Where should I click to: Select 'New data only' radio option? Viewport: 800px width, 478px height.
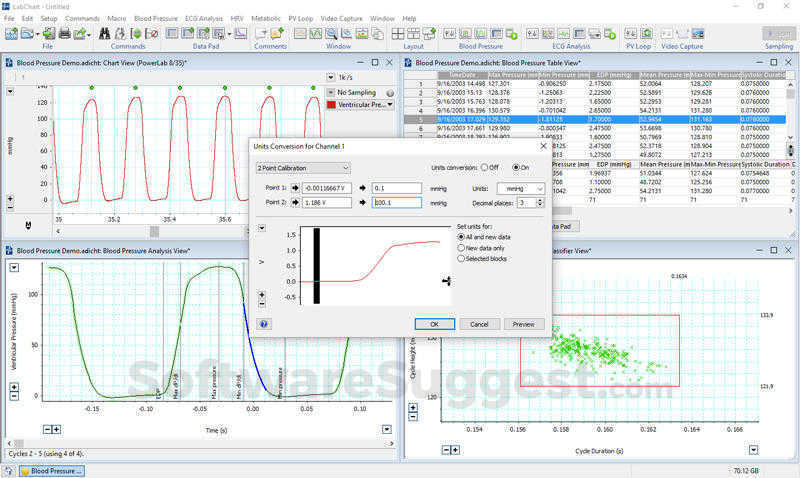tap(460, 247)
